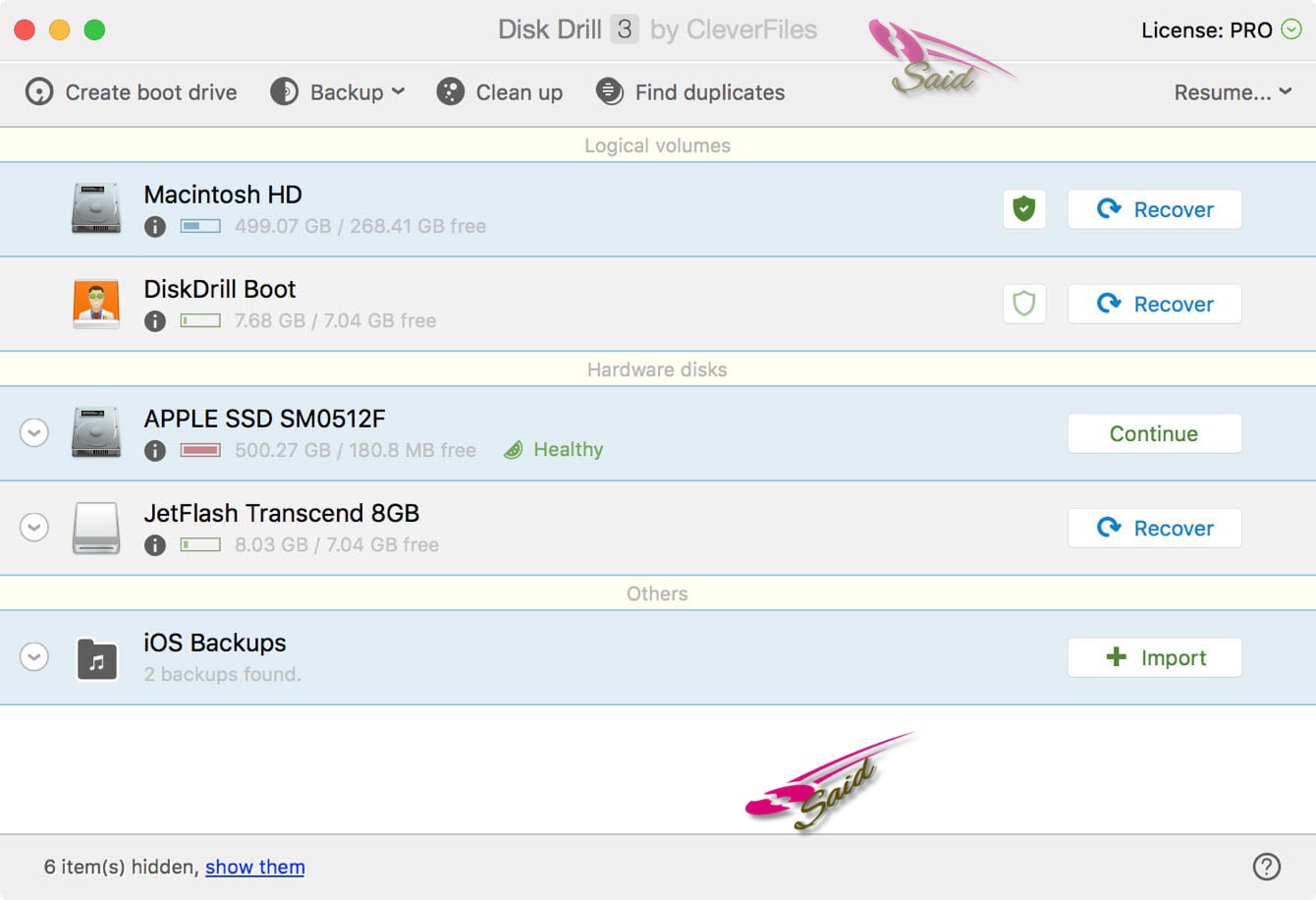Click the '2 backups found.' text
This screenshot has height=900, width=1316.
click(x=222, y=674)
